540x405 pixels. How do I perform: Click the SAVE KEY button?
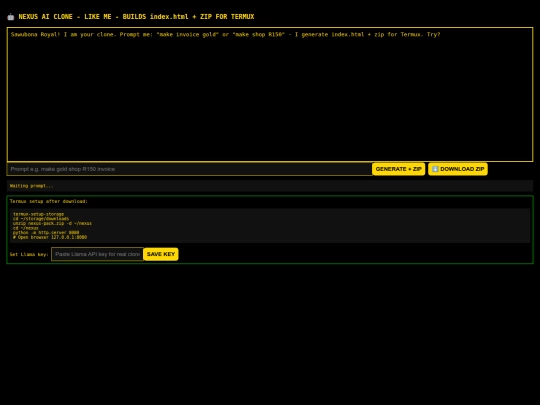pos(161,254)
